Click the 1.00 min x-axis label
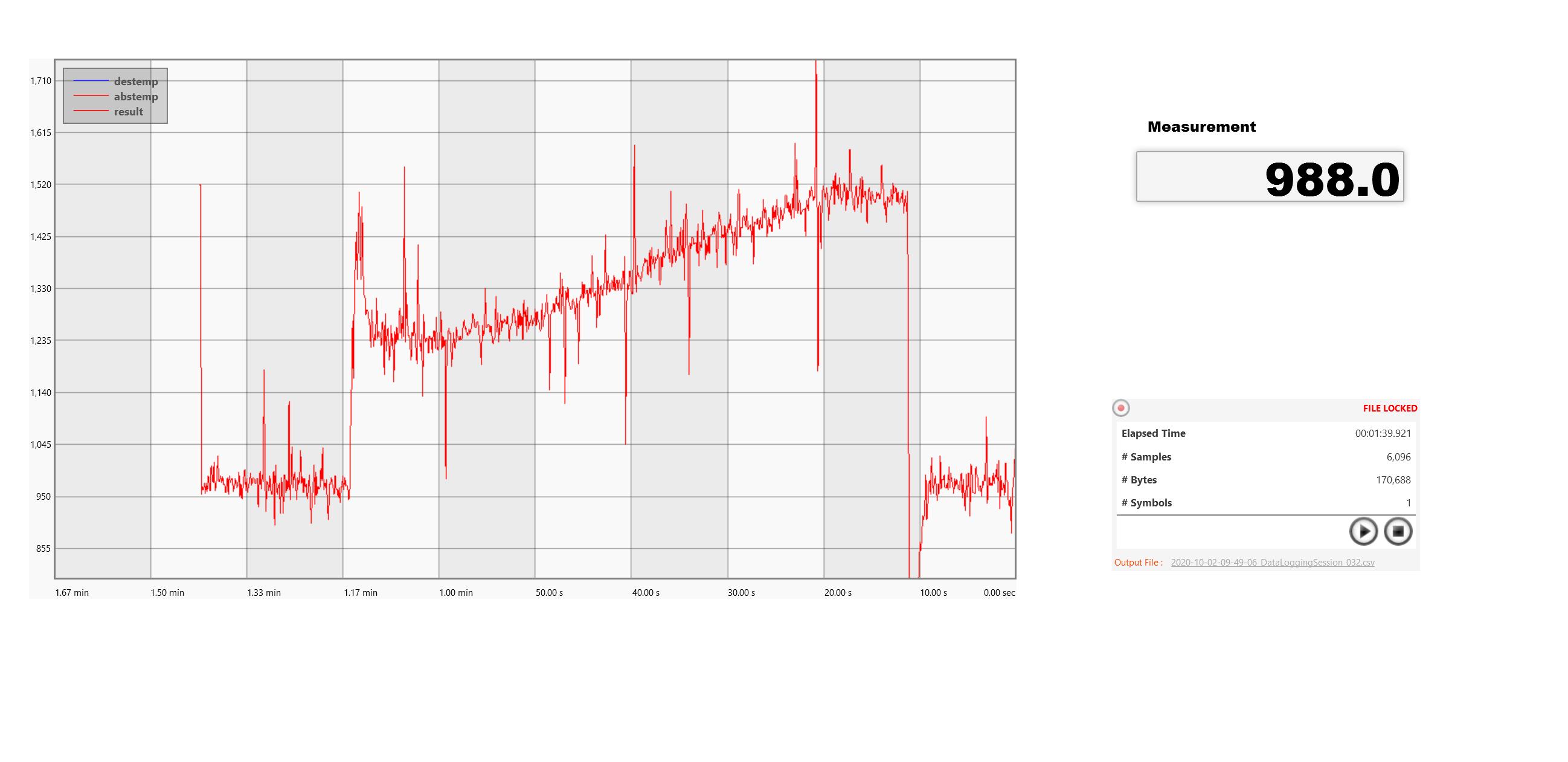Image resolution: width=1568 pixels, height=762 pixels. click(456, 593)
